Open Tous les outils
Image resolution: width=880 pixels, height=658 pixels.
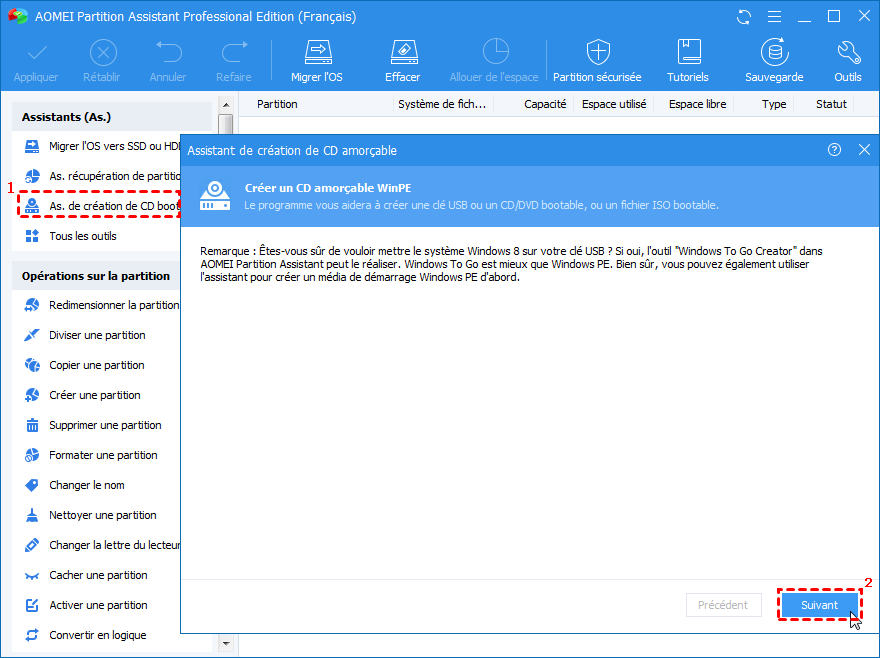point(71,236)
